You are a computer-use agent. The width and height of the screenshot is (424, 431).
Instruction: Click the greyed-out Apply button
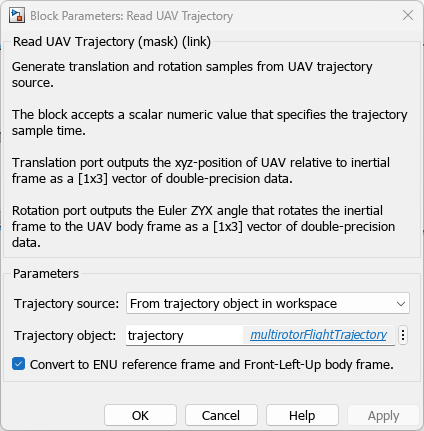(x=383, y=415)
